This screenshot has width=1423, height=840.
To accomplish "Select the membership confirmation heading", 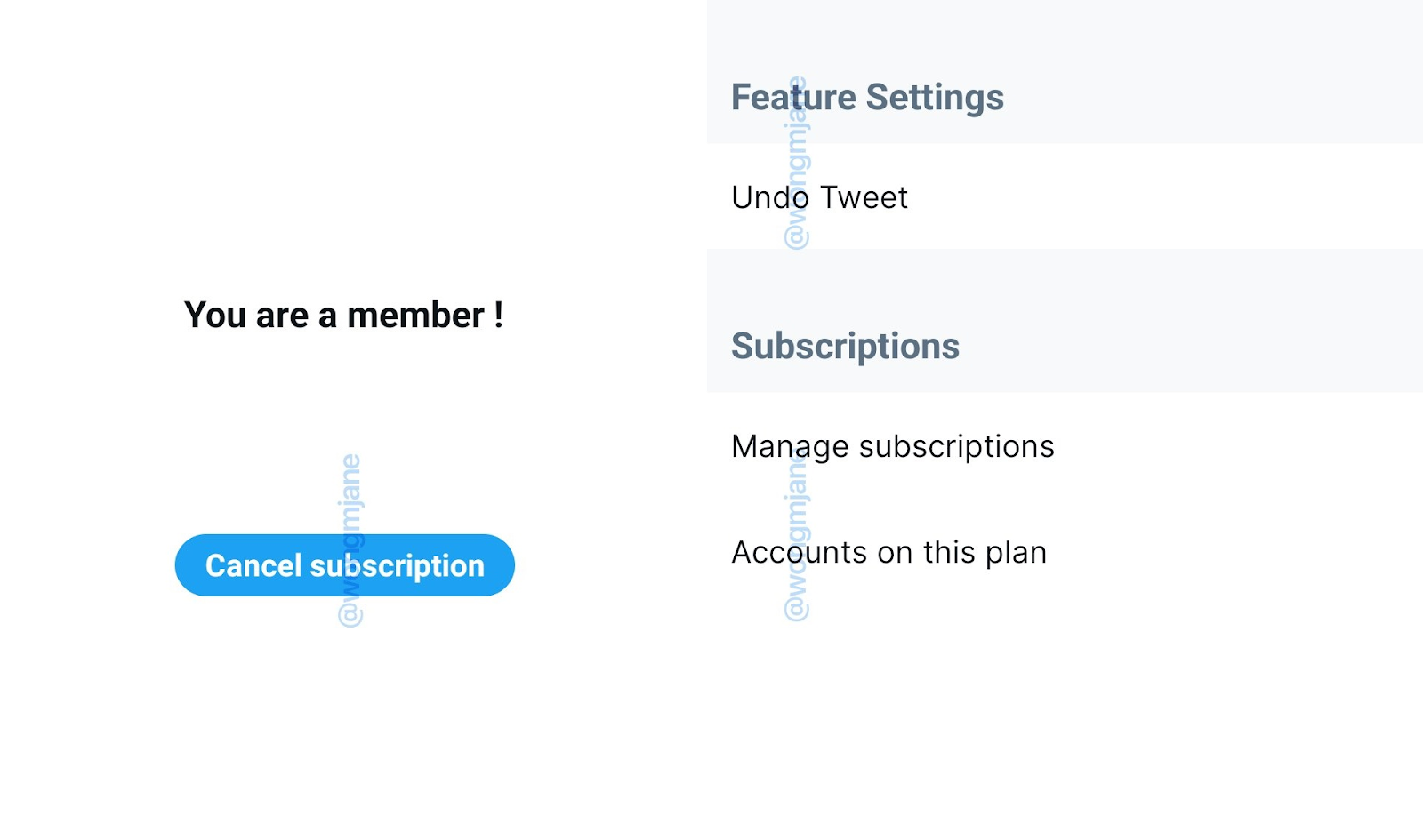I will tap(344, 315).
